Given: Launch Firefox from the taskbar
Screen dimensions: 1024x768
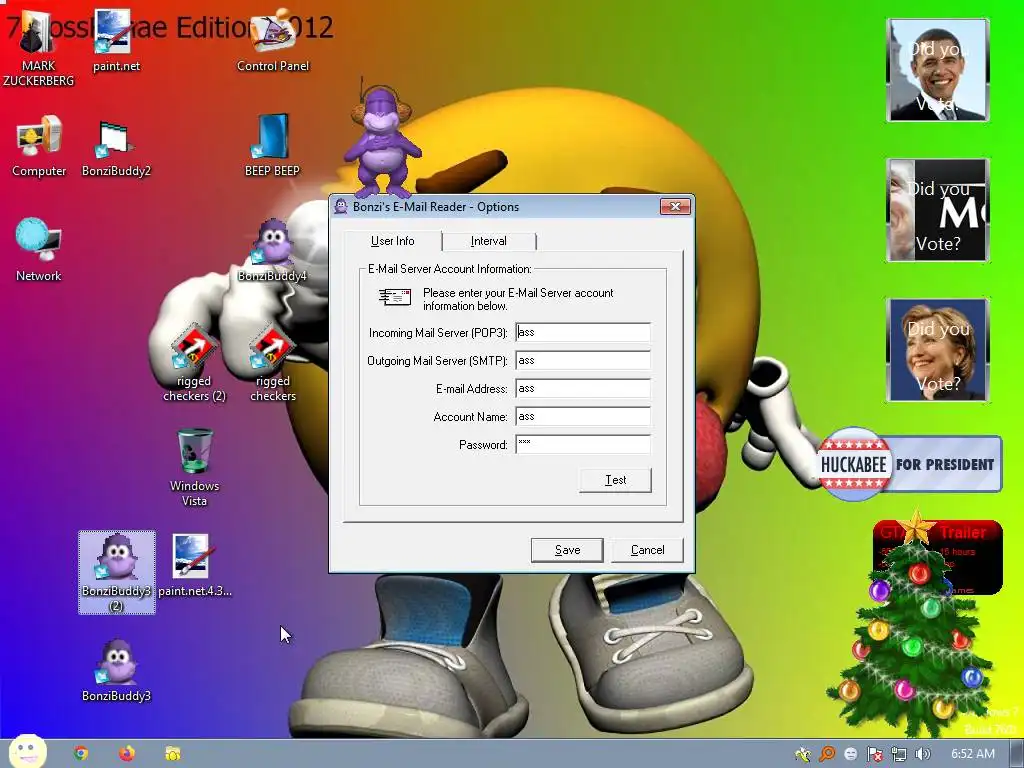Looking at the screenshot, I should pos(127,754).
